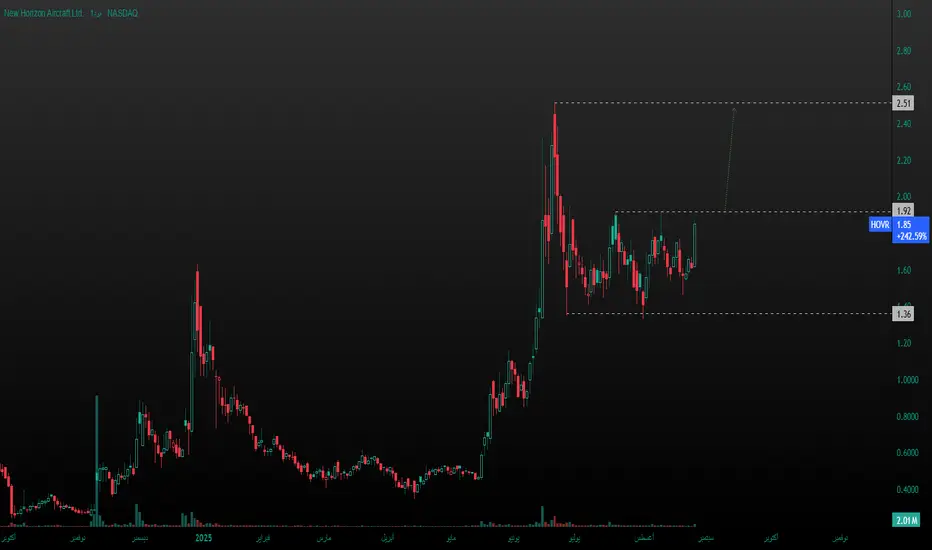This screenshot has width=932, height=550.
Task: Click the يوليو month label on time axis
Action: [574, 538]
